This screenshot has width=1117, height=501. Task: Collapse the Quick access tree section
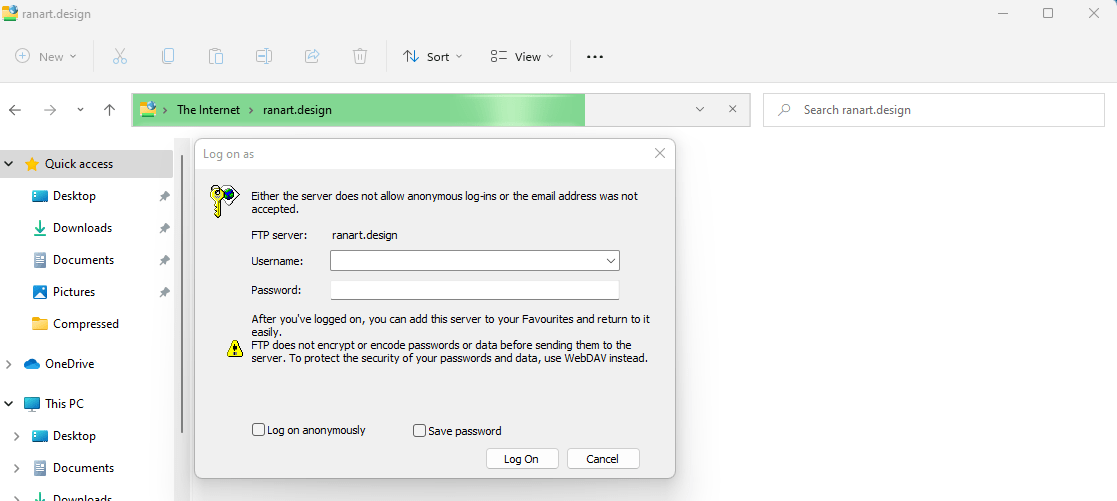(9, 164)
